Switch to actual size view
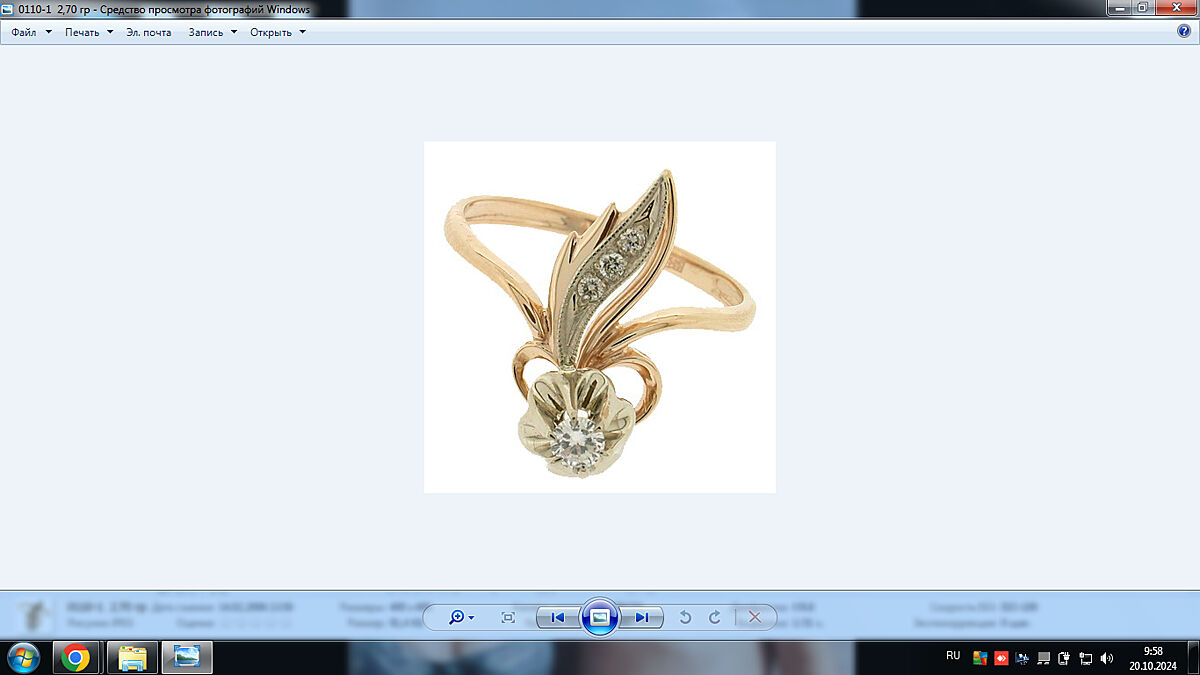 click(x=508, y=617)
